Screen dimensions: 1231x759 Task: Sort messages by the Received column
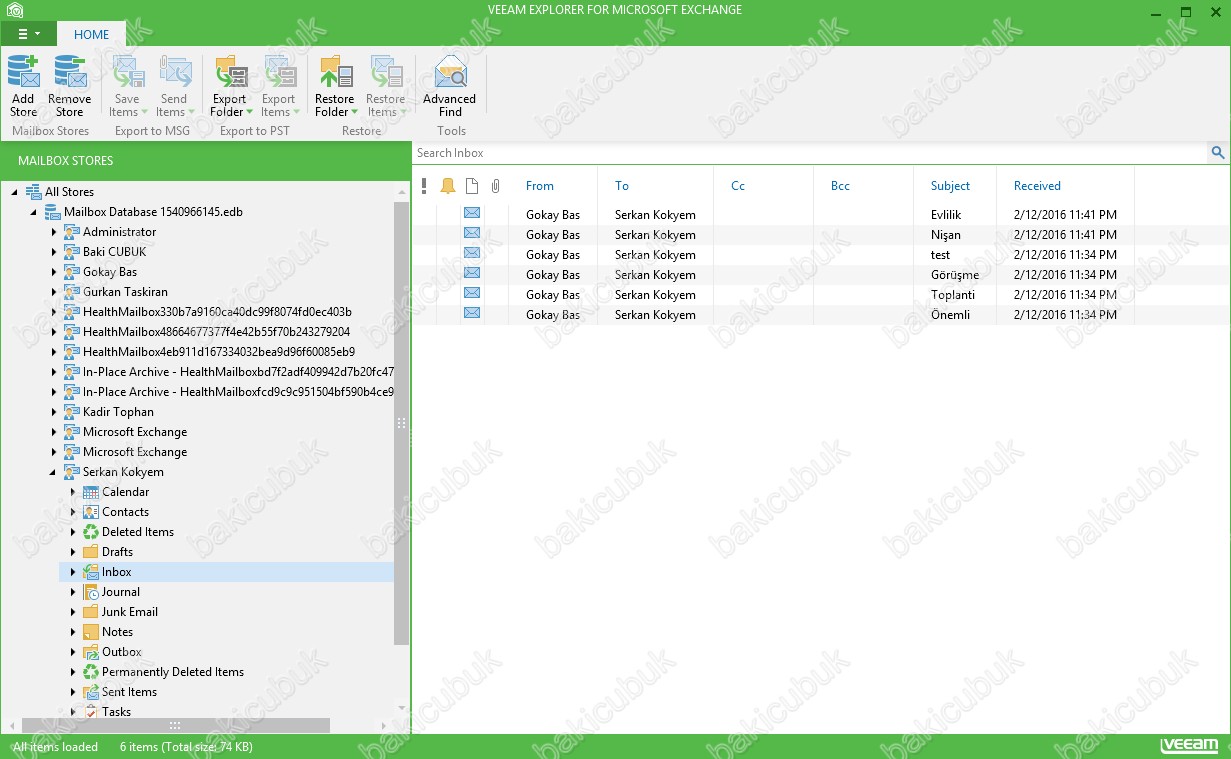point(1037,186)
